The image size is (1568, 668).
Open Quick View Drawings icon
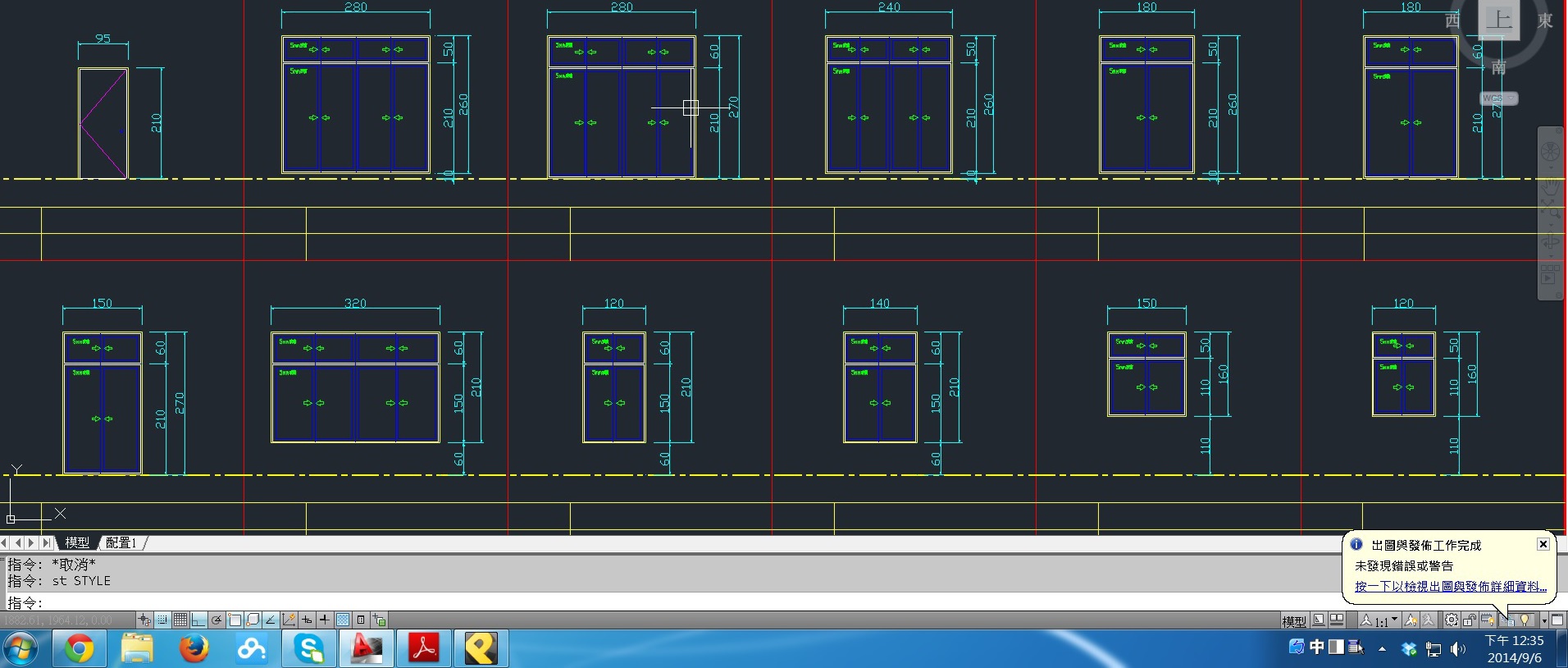tap(1337, 620)
